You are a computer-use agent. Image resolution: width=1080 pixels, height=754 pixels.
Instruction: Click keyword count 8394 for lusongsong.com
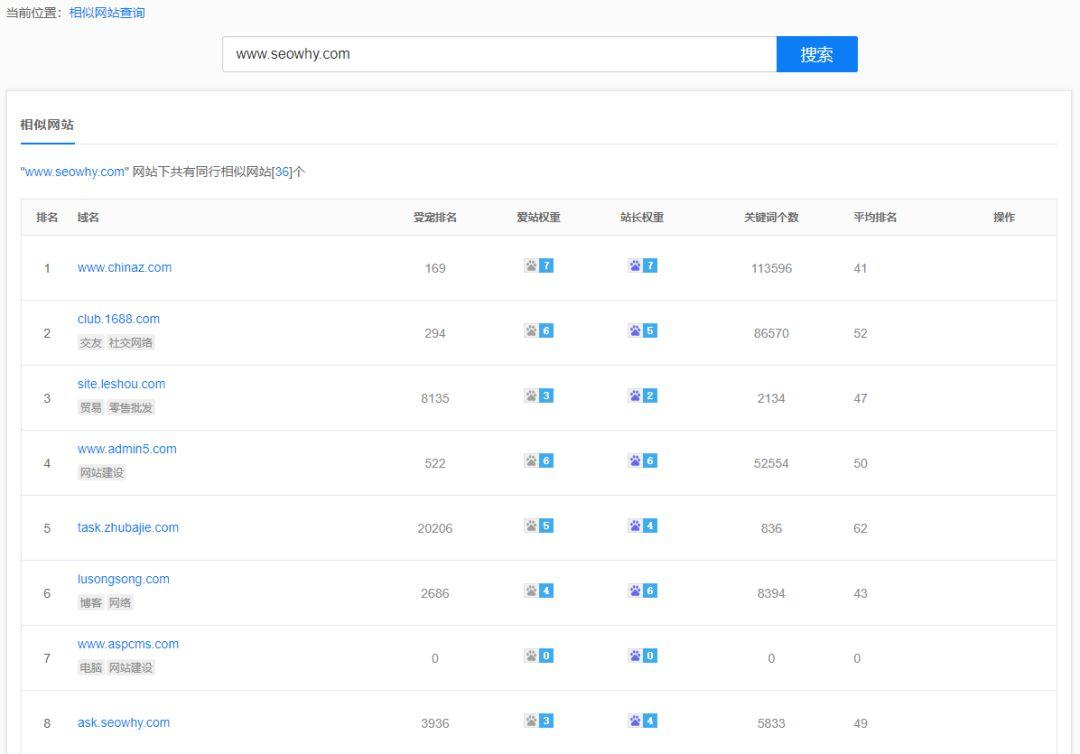tap(771, 594)
